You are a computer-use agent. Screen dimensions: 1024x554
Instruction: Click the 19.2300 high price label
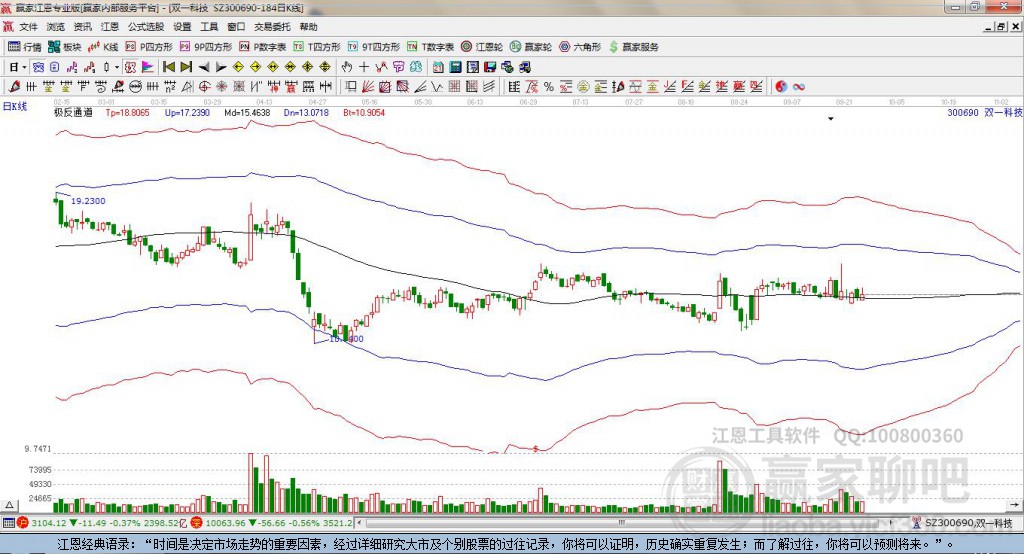click(x=88, y=201)
